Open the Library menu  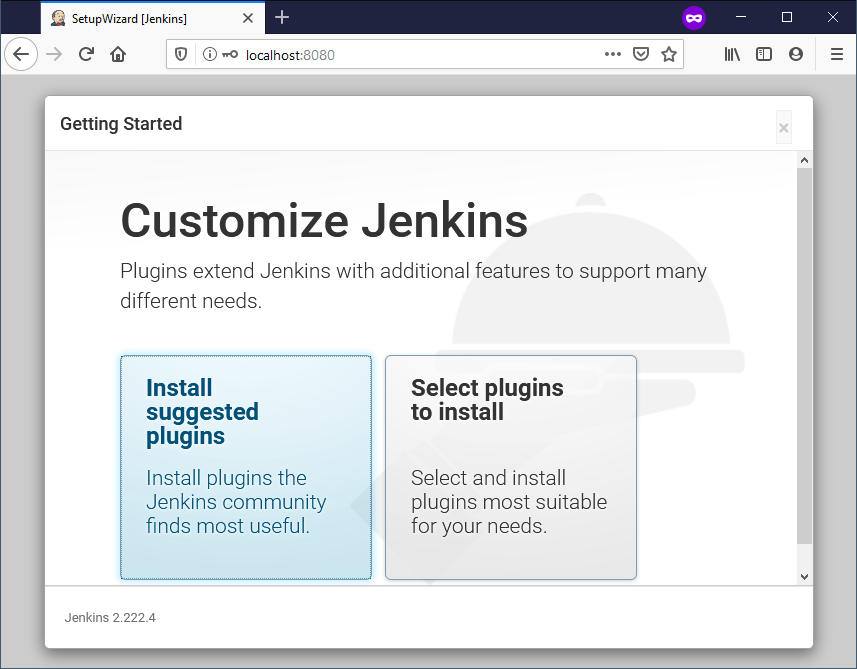point(732,55)
